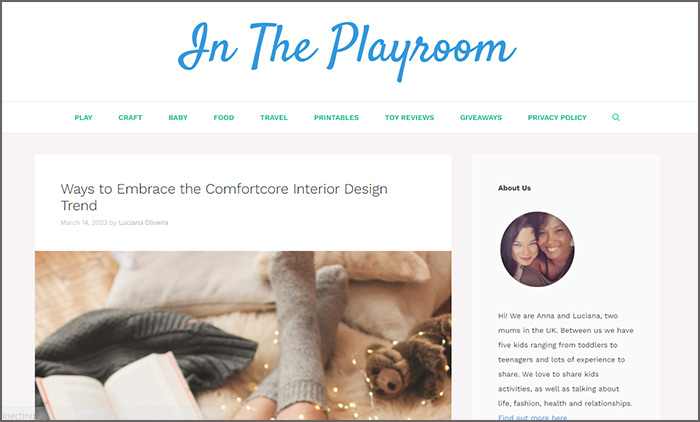Click author name Luciana Oliveira
This screenshot has width=700, height=422.
tap(143, 222)
